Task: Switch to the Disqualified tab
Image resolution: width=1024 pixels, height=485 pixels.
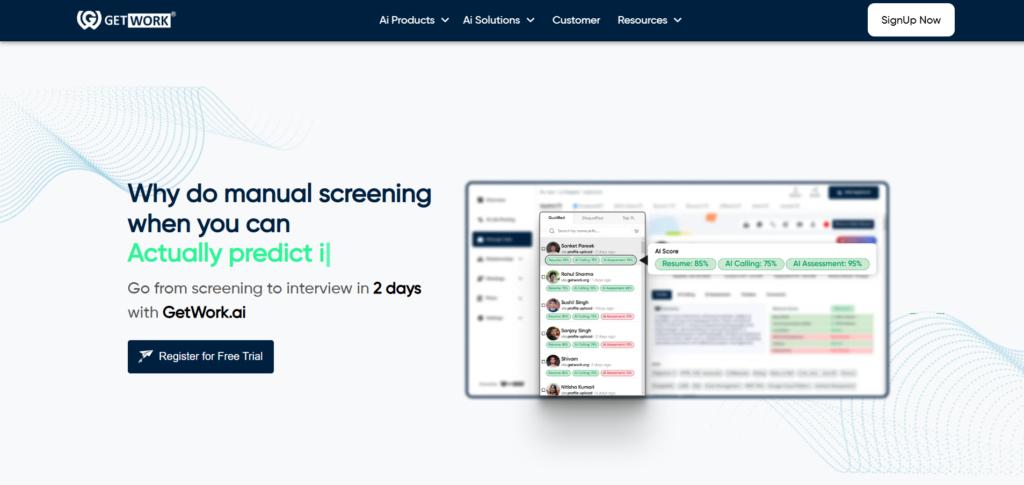Action: (x=593, y=216)
